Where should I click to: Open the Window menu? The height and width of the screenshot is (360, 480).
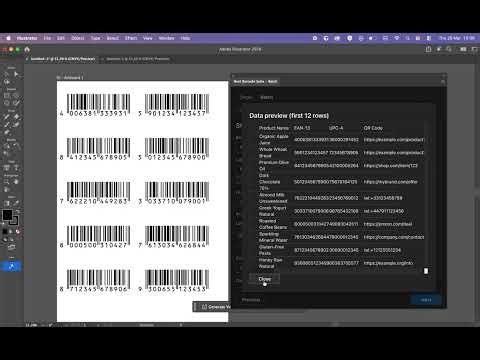[x=166, y=38]
